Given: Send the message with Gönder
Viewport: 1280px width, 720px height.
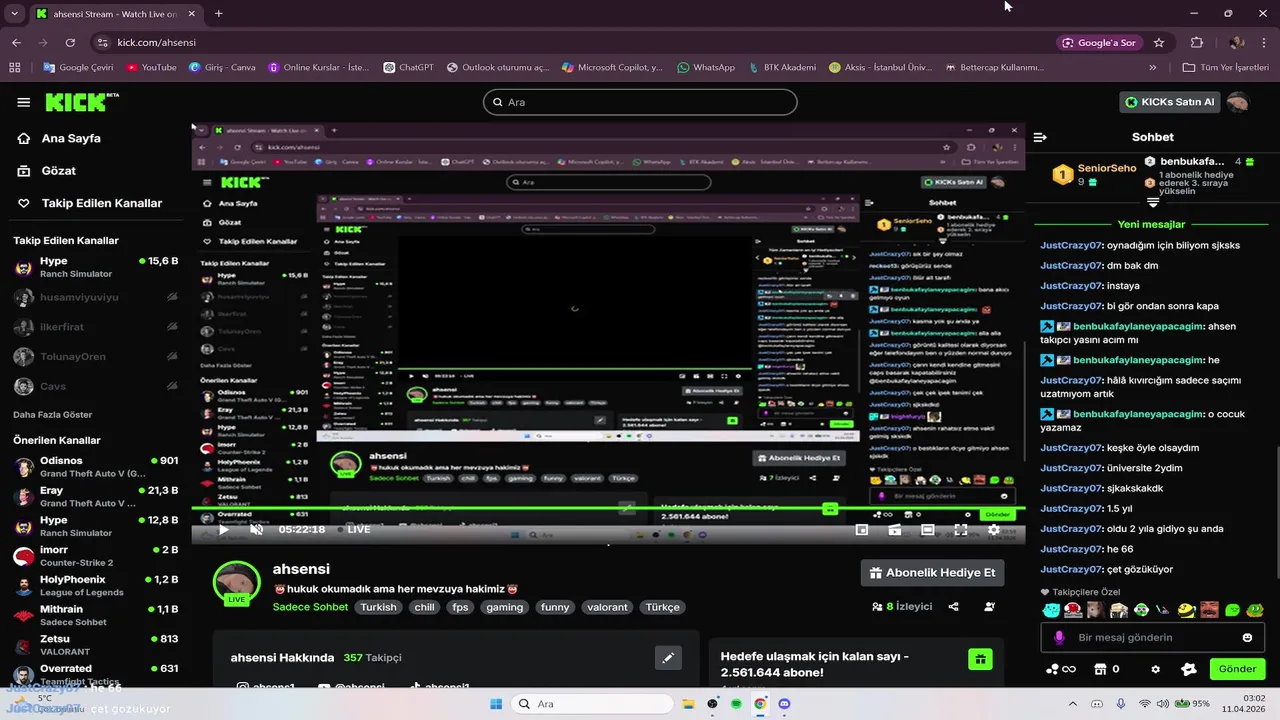Looking at the screenshot, I should coord(1237,669).
